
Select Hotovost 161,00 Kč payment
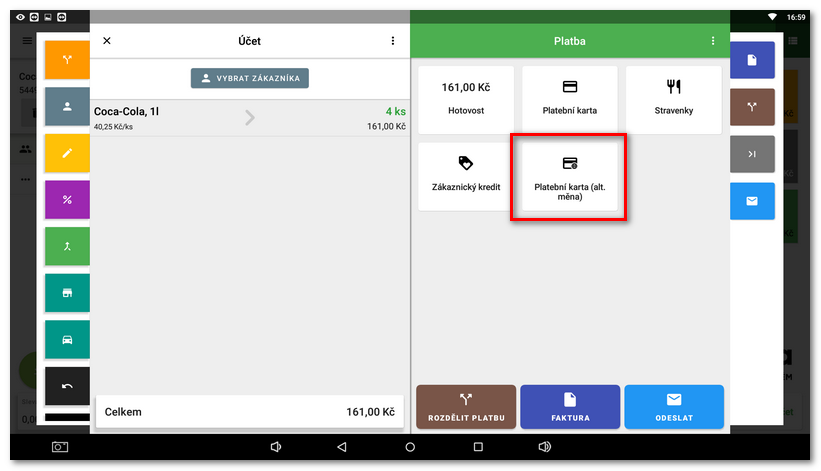tap(466, 99)
